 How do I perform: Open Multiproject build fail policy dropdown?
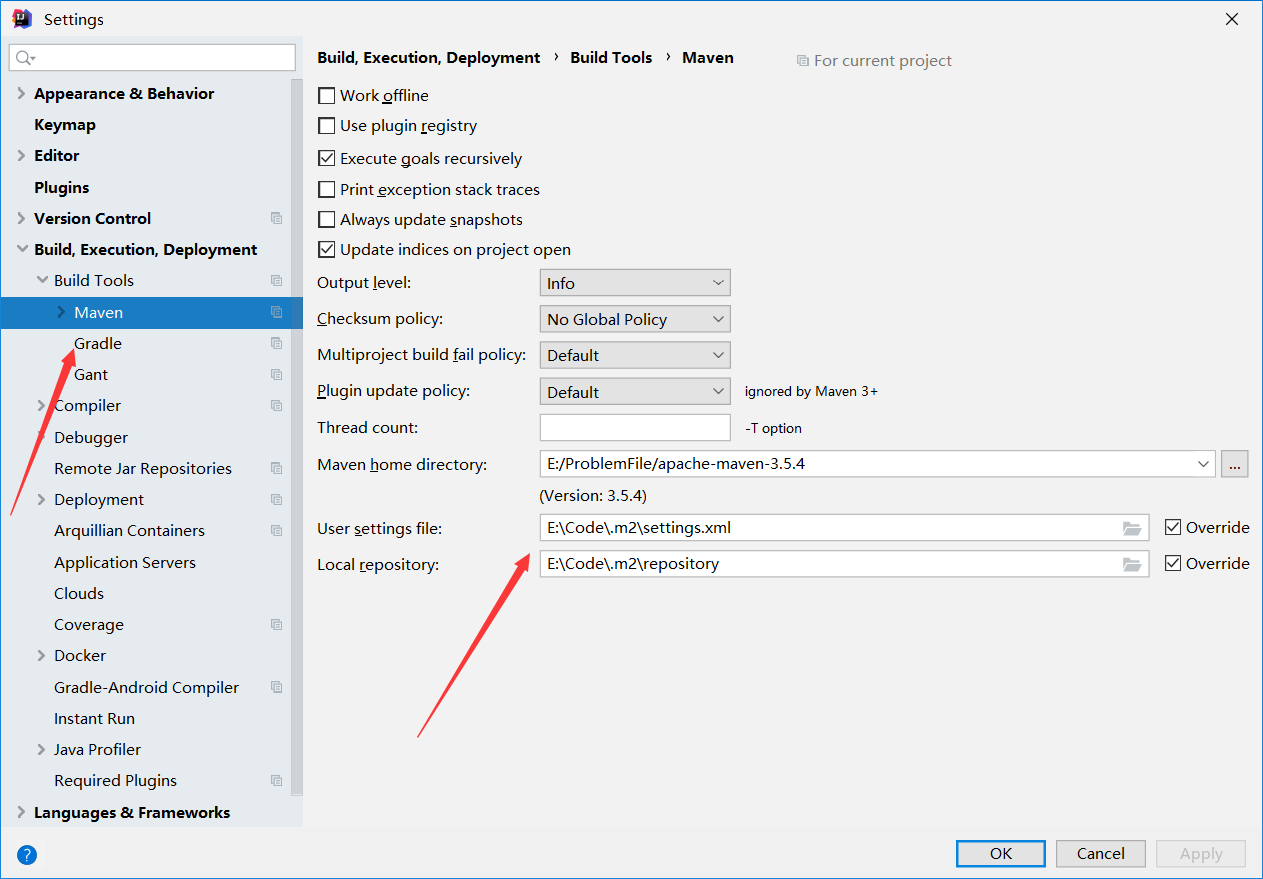(x=635, y=355)
